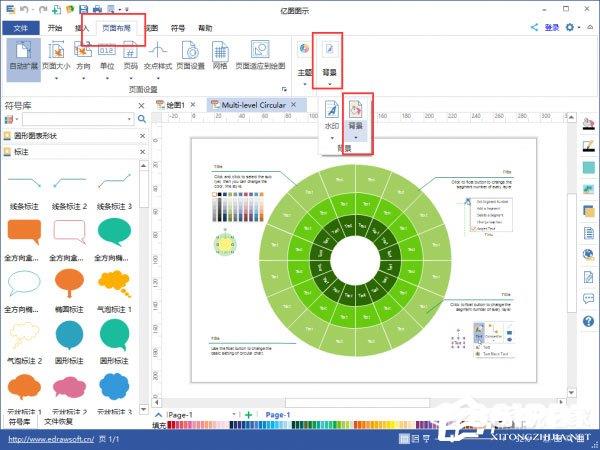Close the 图形图表形状 library category
The image size is (600, 450).
[142, 136]
